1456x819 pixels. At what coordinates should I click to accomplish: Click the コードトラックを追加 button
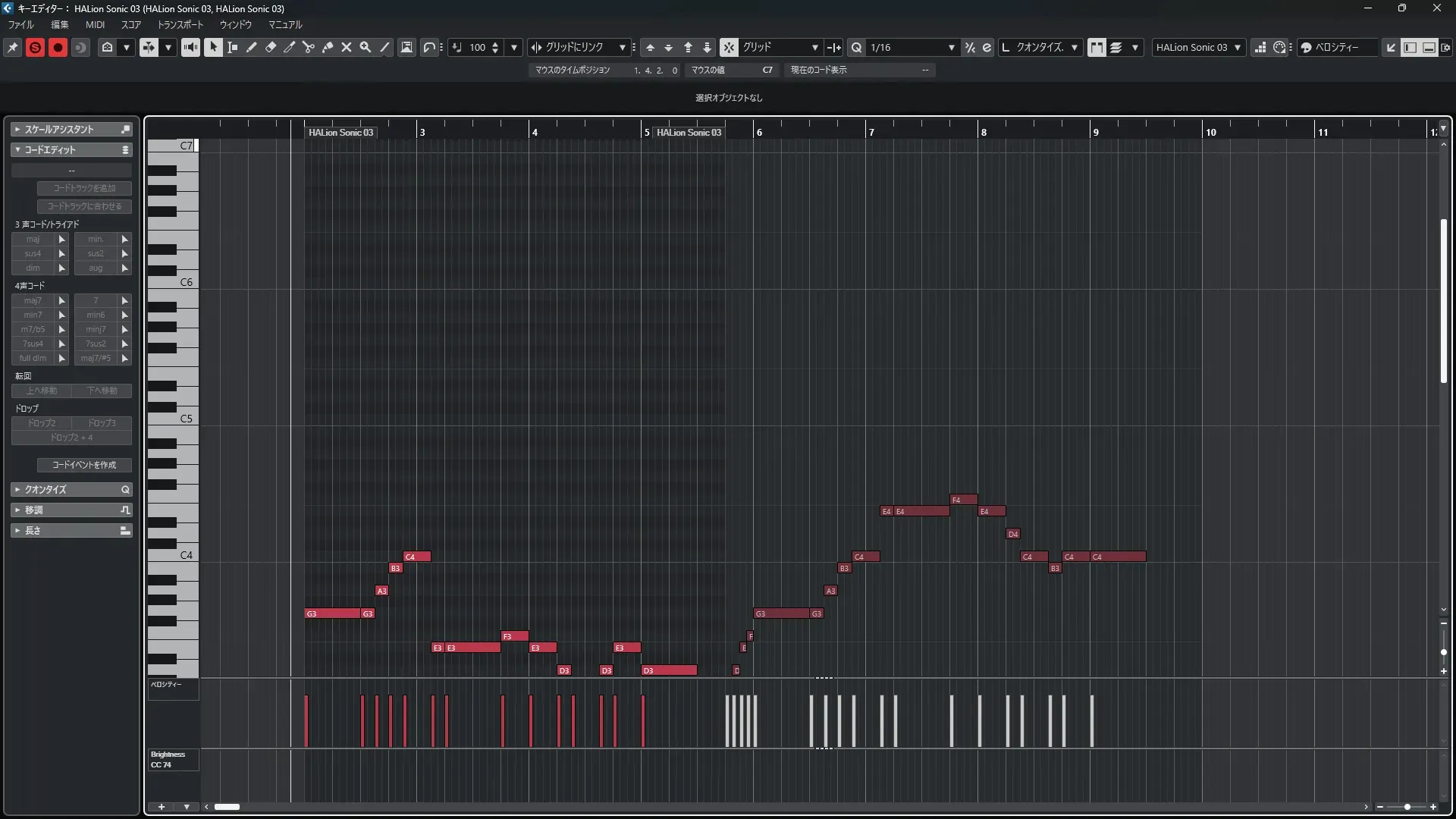[x=84, y=188]
